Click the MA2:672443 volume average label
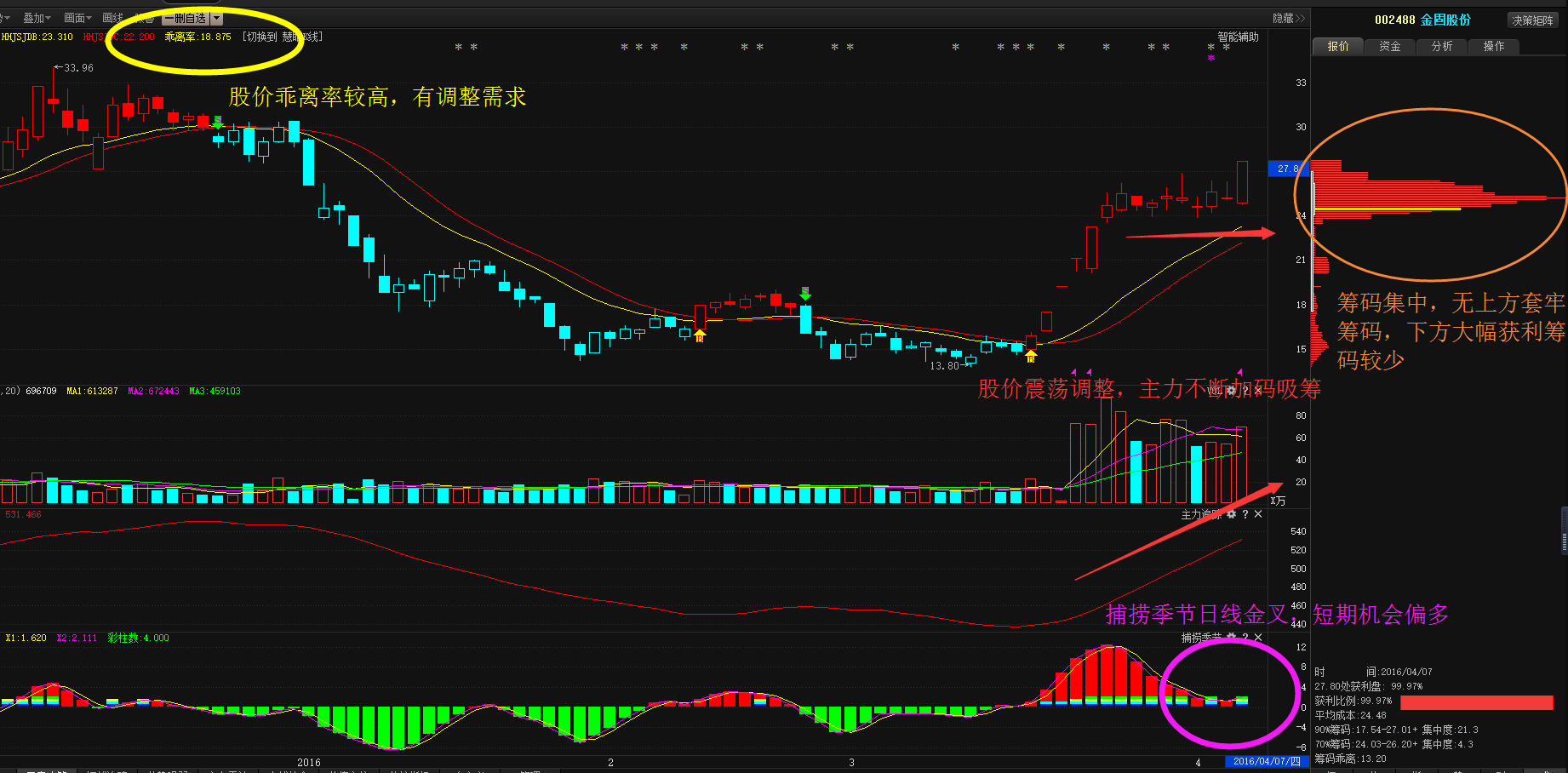Image resolution: width=1568 pixels, height=773 pixels. click(x=153, y=391)
